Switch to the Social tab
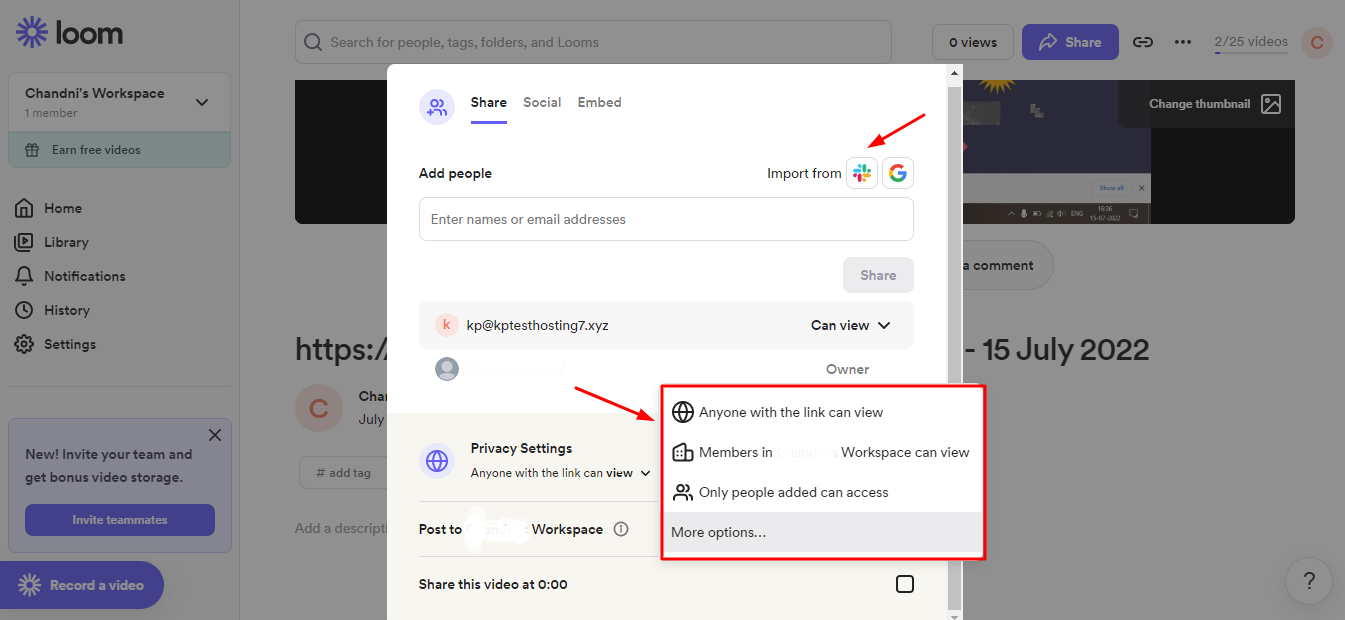Image resolution: width=1345 pixels, height=620 pixels. point(542,102)
